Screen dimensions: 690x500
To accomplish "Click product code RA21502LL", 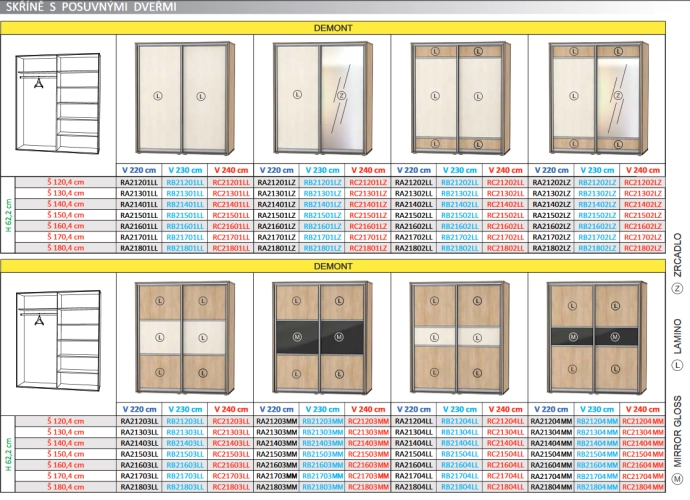I will coord(414,215).
